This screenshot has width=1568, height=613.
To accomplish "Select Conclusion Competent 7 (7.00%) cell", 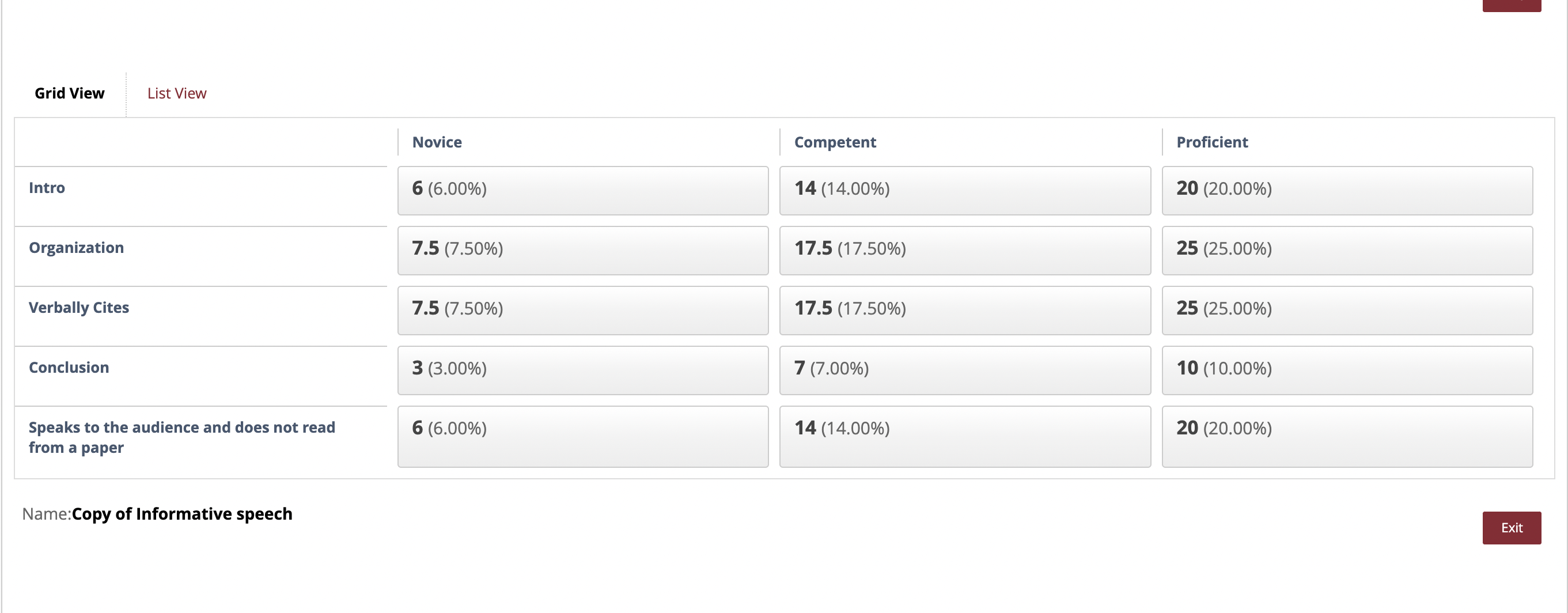I will point(965,370).
